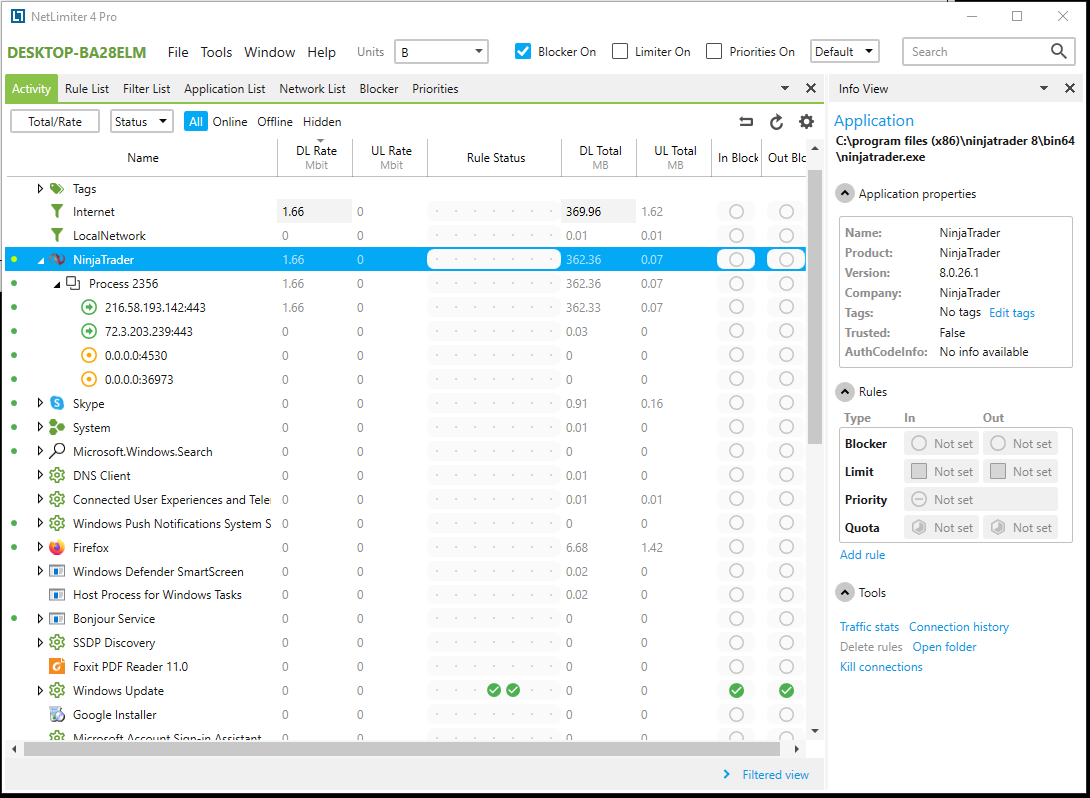Image resolution: width=1090 pixels, height=798 pixels.
Task: Enable the Priorities On checkbox
Action: point(714,51)
